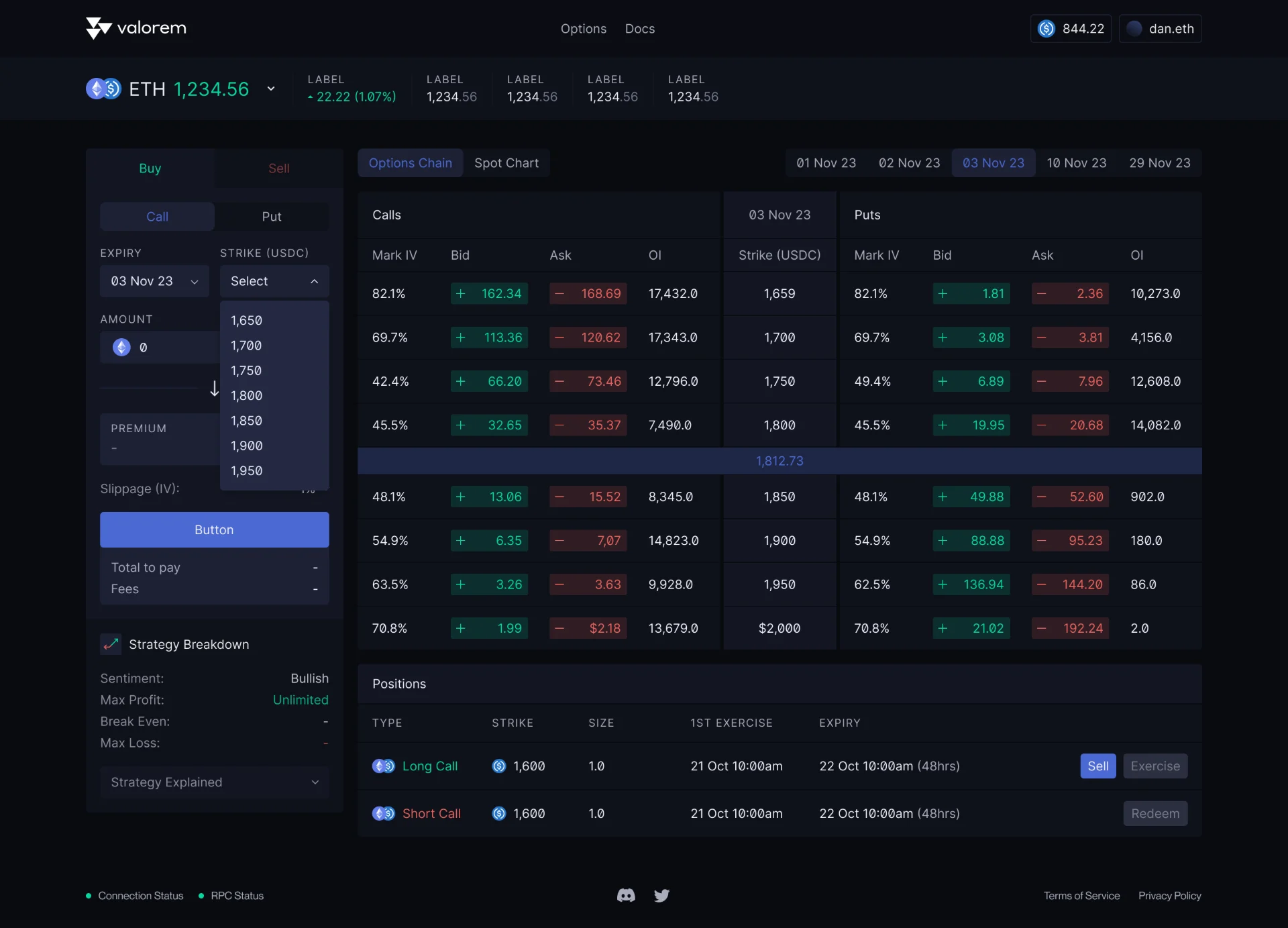
Task: Click the Long Call pair icon
Action: 384,766
